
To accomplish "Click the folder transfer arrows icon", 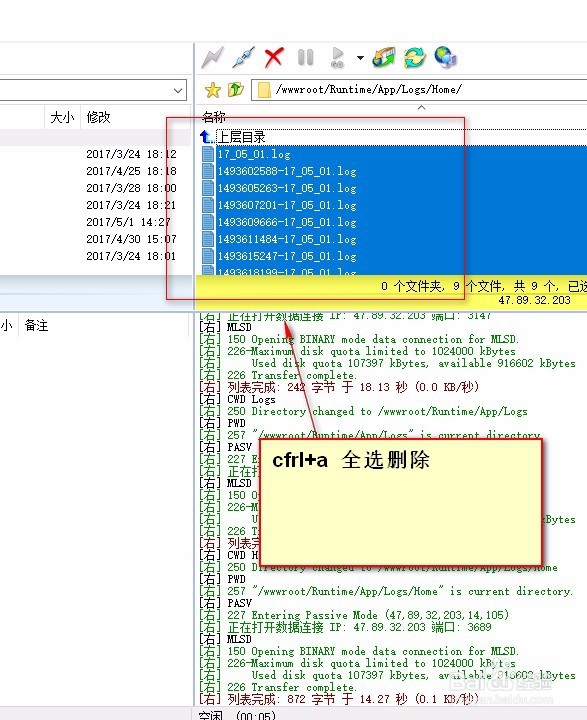I will click(384, 57).
